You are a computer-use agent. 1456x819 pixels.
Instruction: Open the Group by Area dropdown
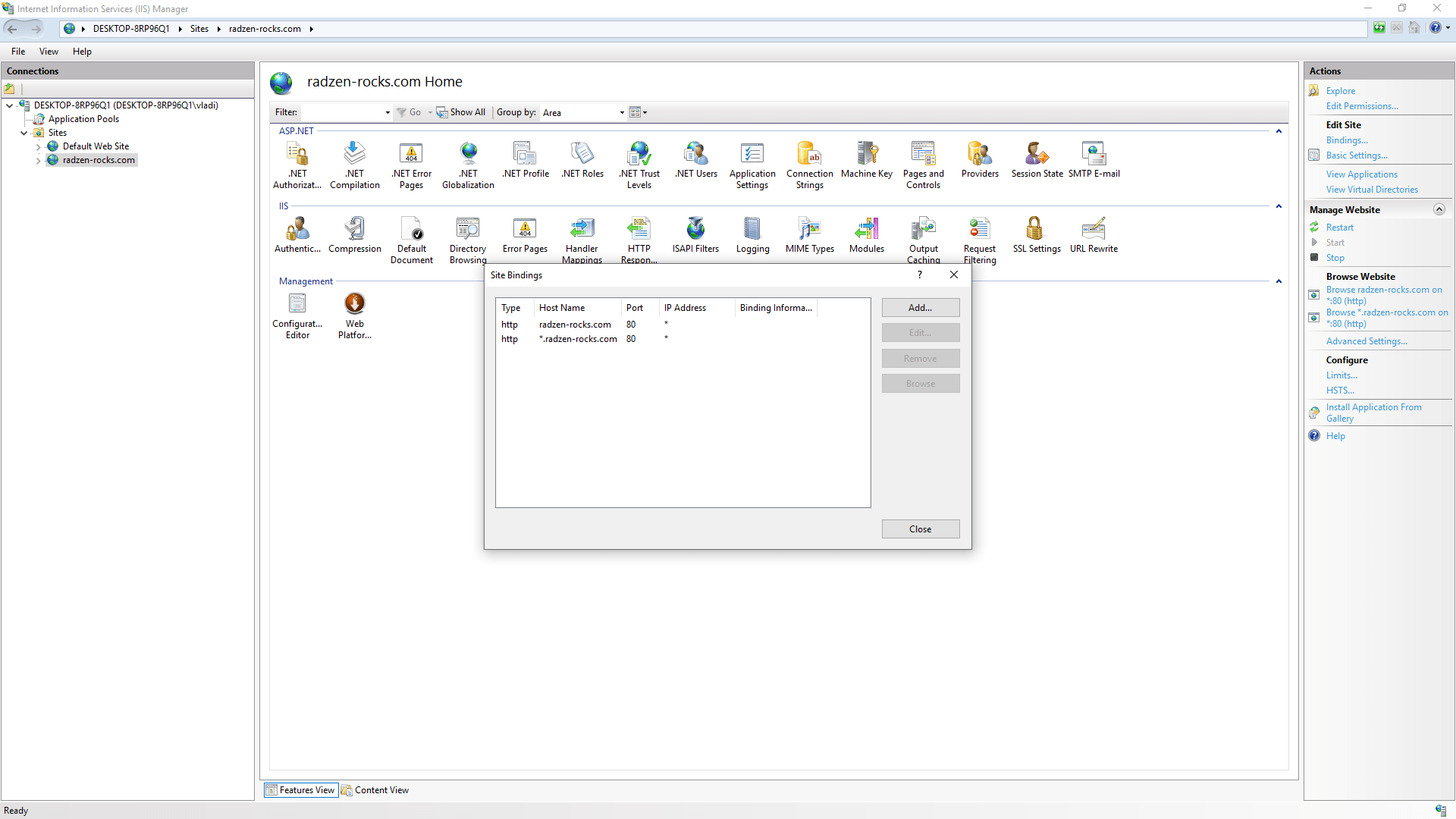coord(621,113)
